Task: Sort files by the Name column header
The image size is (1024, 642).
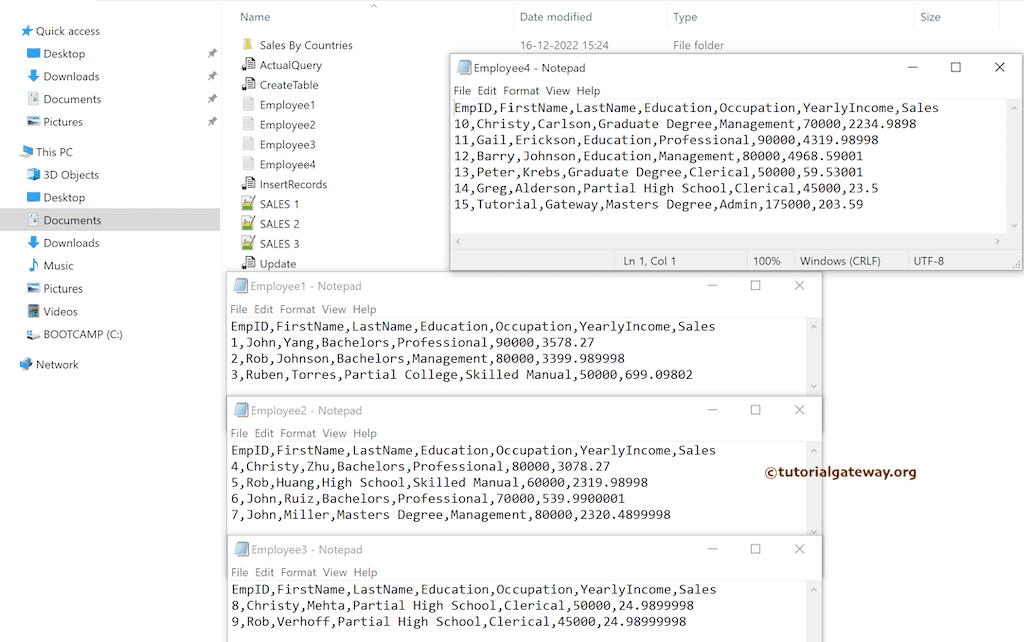Action: point(255,17)
